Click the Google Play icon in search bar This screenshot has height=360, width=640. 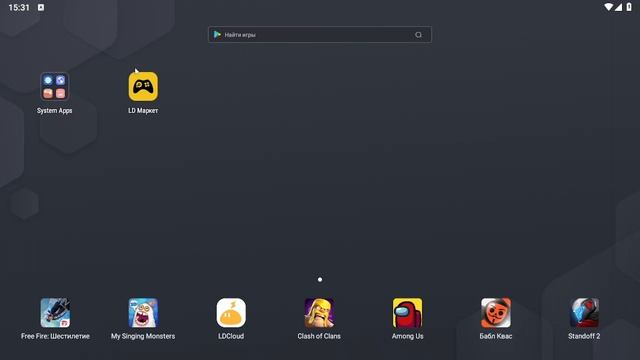[x=217, y=35]
